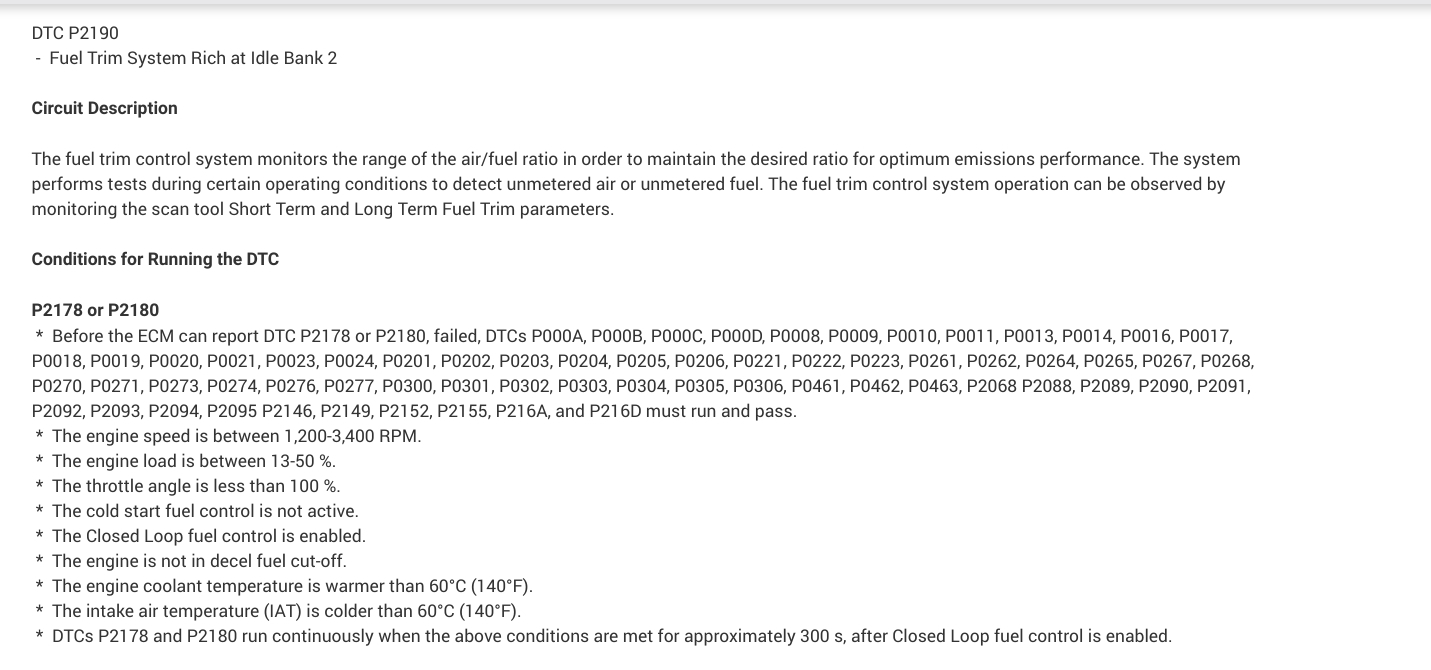The width and height of the screenshot is (1431, 670).
Task: Click the 'Fuel Trim System Rich at Idle Bank 2' line
Action: (x=193, y=58)
